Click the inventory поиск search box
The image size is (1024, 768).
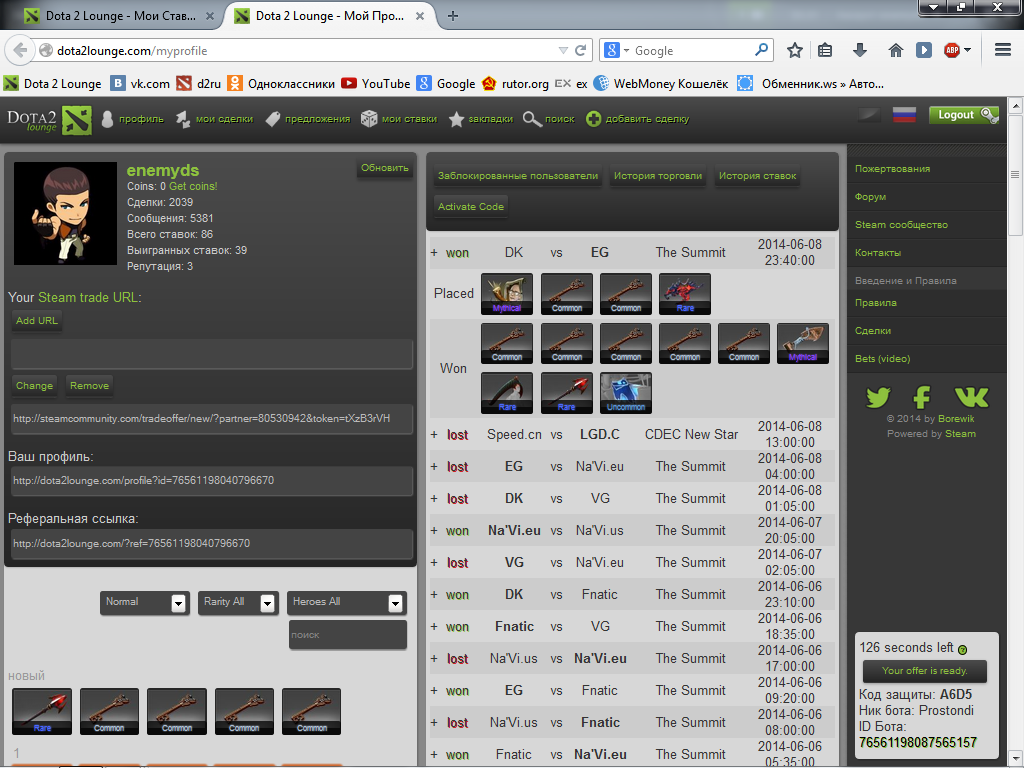pos(348,635)
